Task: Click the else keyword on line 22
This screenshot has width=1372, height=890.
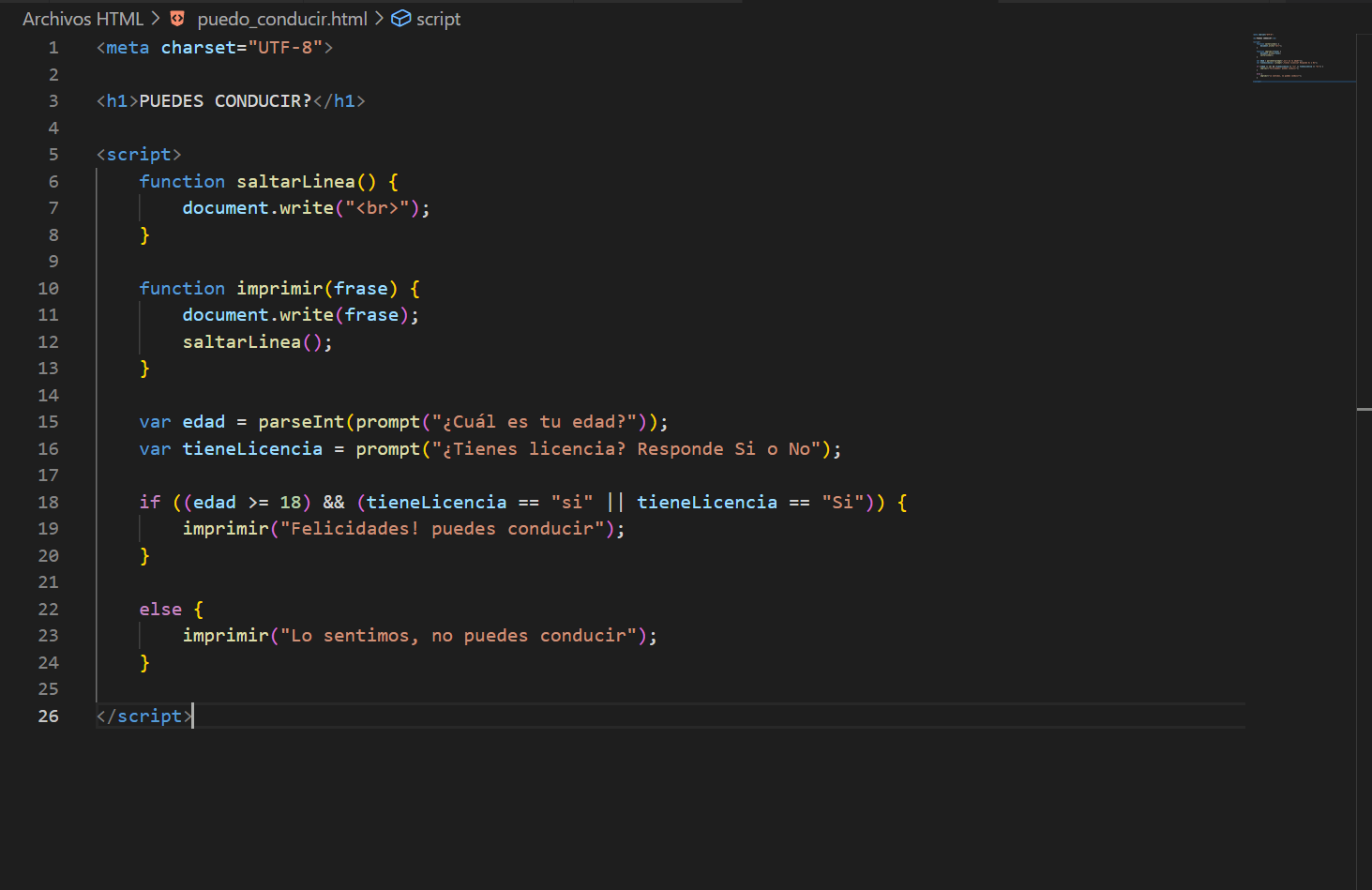Action: click(x=160, y=610)
